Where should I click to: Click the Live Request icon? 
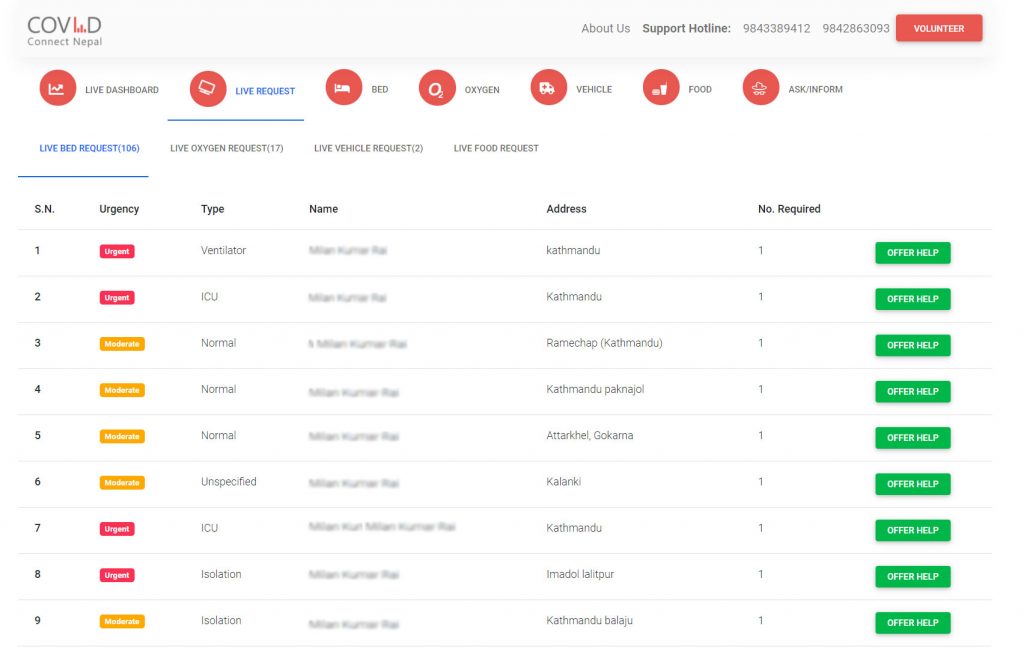(208, 89)
